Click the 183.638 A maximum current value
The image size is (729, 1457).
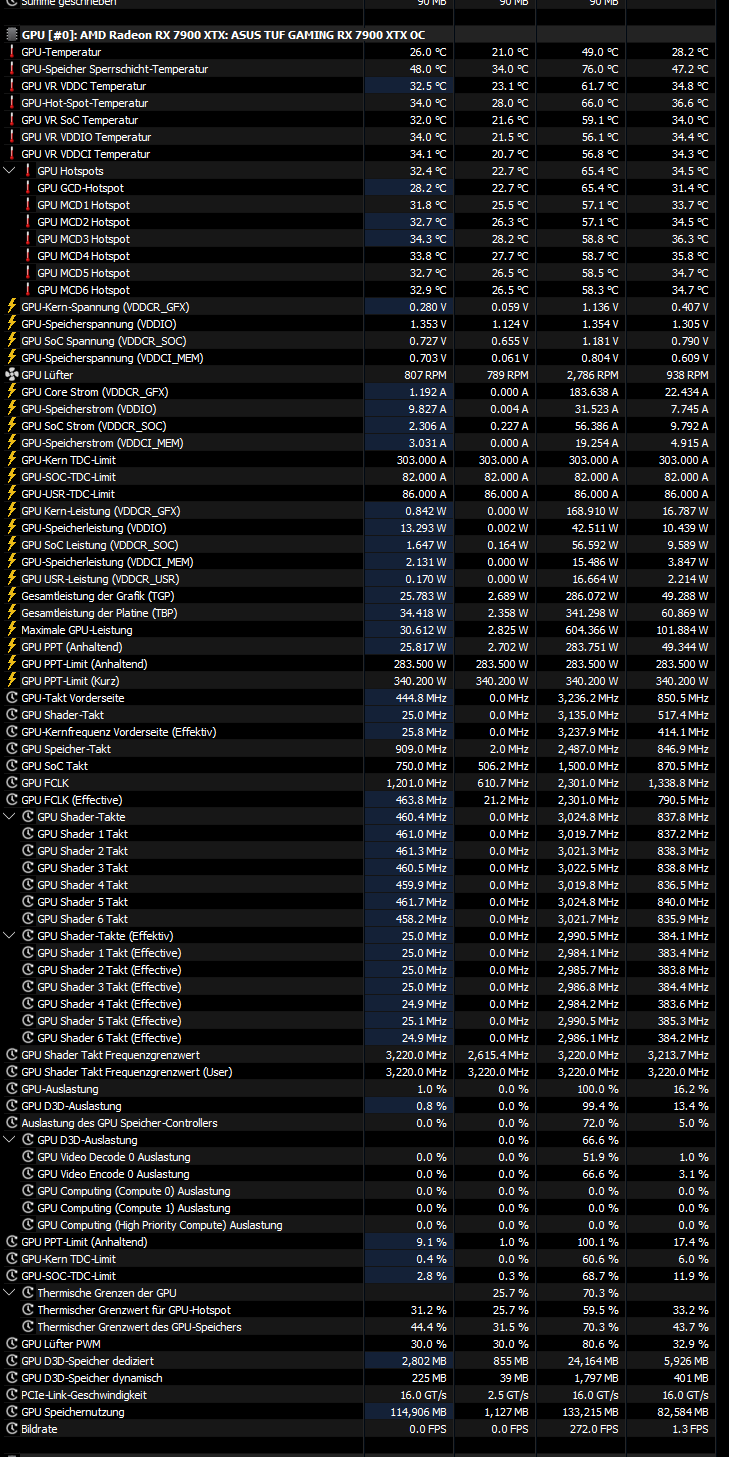pyautogui.click(x=592, y=391)
